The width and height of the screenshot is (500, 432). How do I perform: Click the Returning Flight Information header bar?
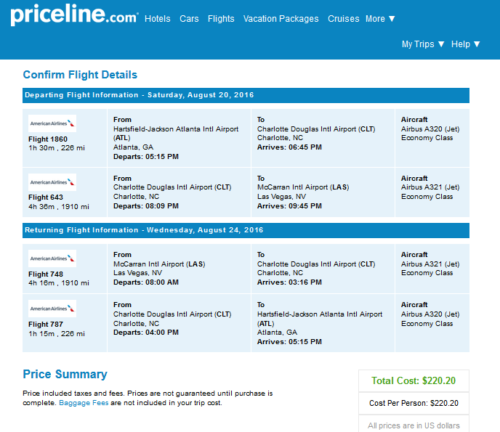point(246,230)
